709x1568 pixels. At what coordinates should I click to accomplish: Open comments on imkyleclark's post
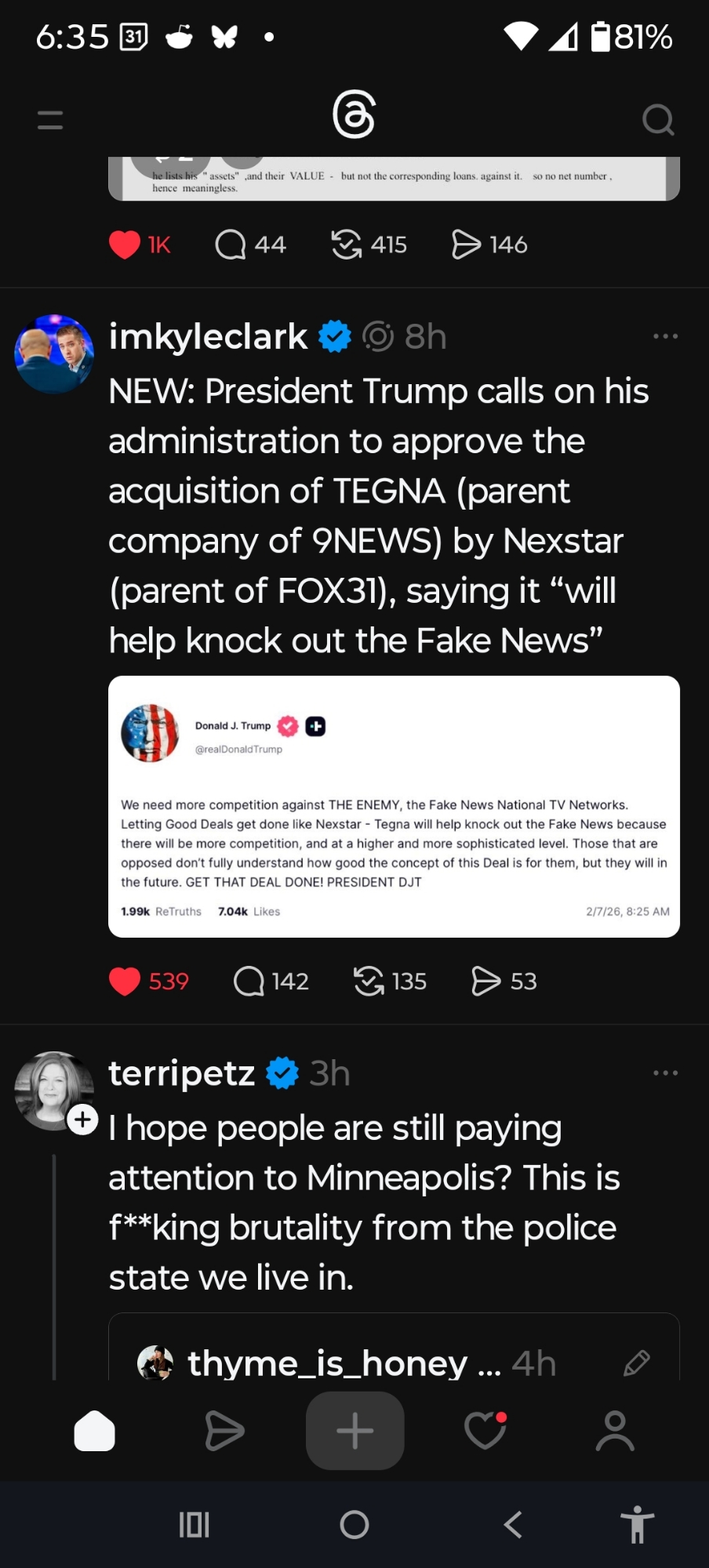249,981
